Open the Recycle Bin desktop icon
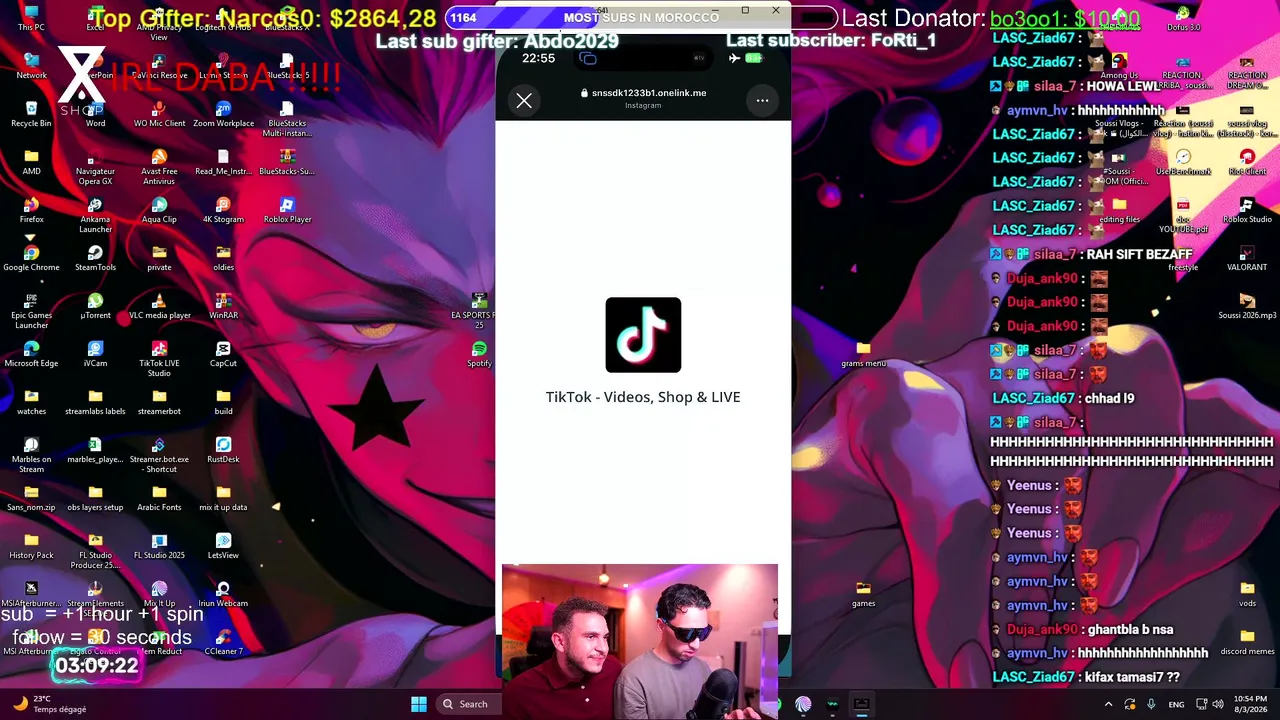1280x720 pixels. click(x=31, y=112)
